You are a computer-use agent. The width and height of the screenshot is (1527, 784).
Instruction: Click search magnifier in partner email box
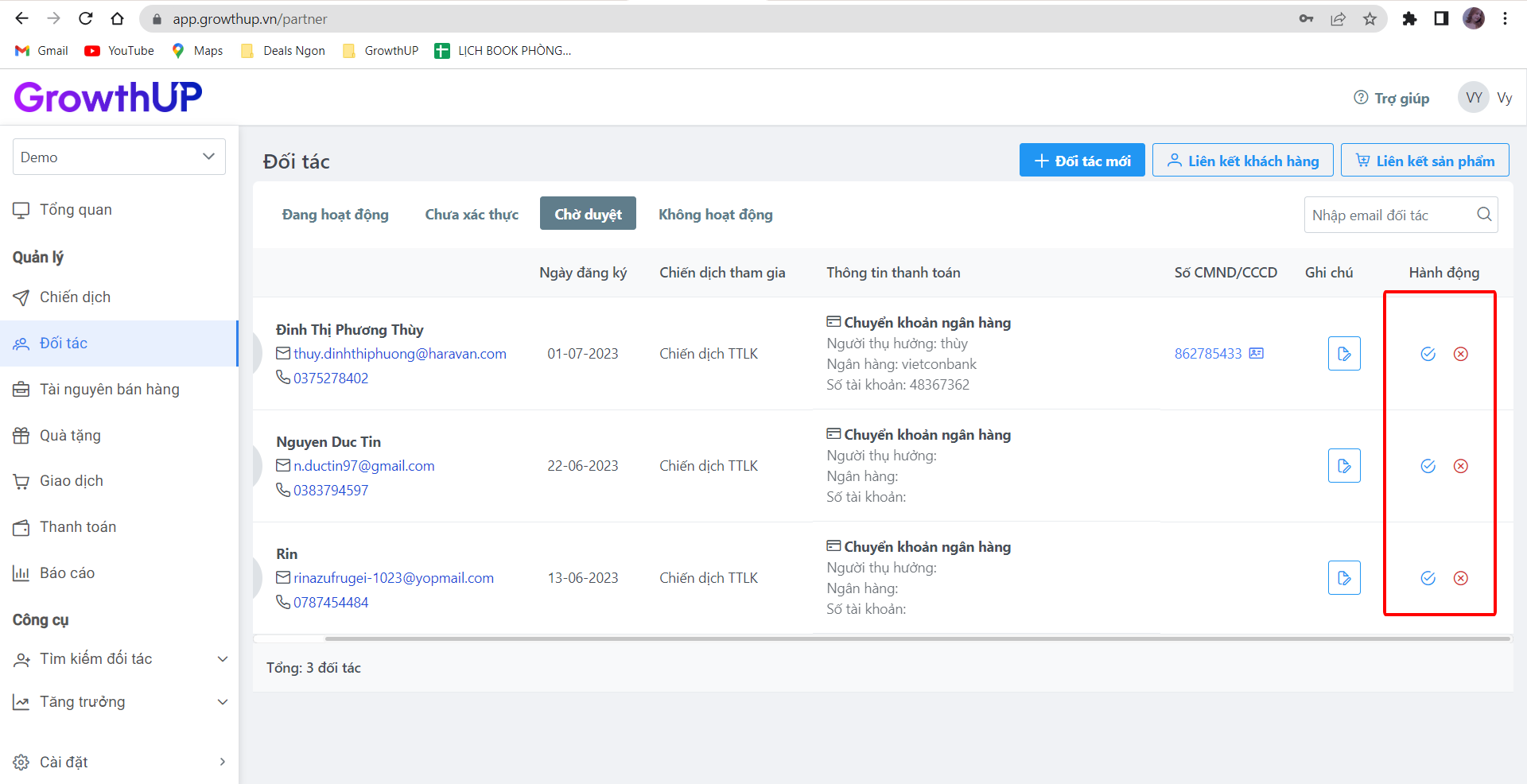point(1484,215)
